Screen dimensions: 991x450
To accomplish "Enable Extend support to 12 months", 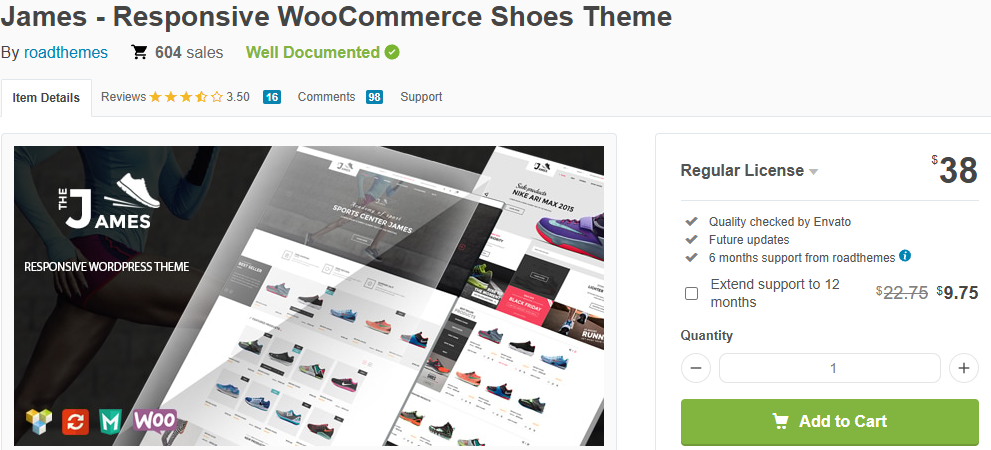I will [x=691, y=293].
